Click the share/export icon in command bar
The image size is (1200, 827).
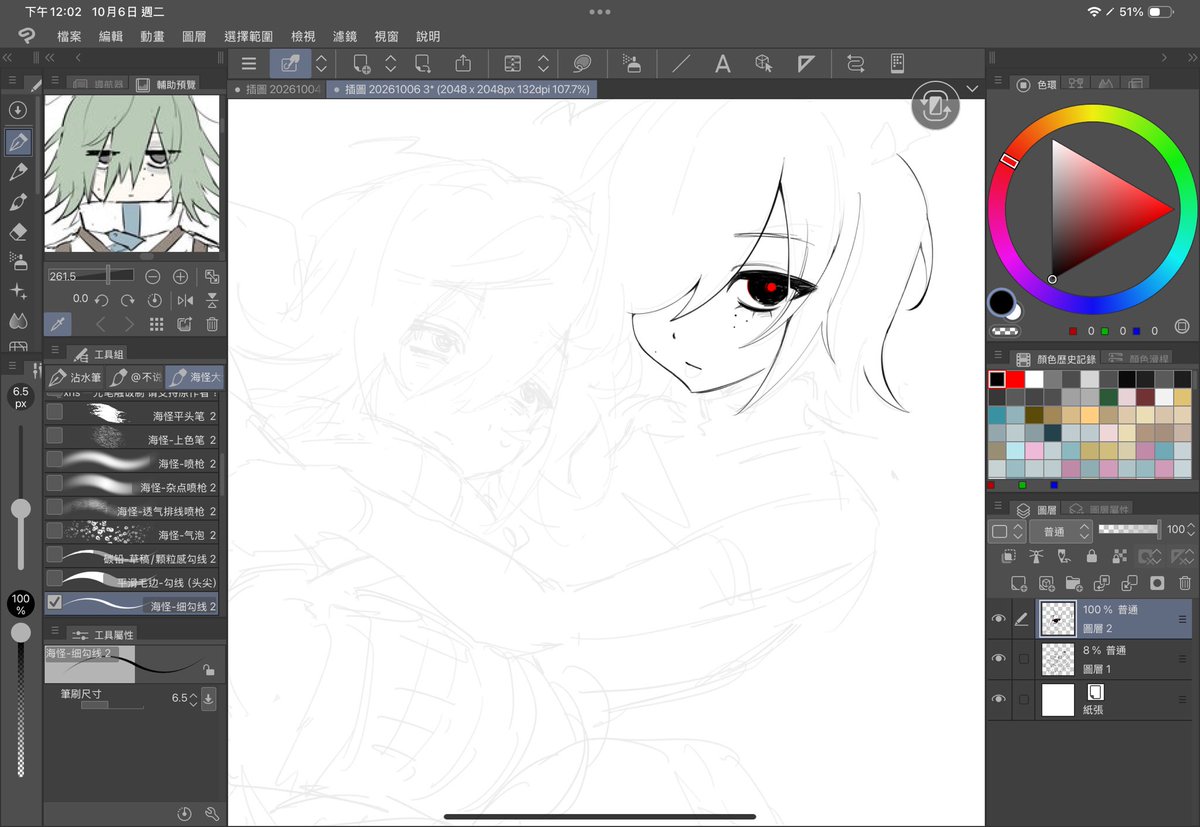(x=463, y=64)
